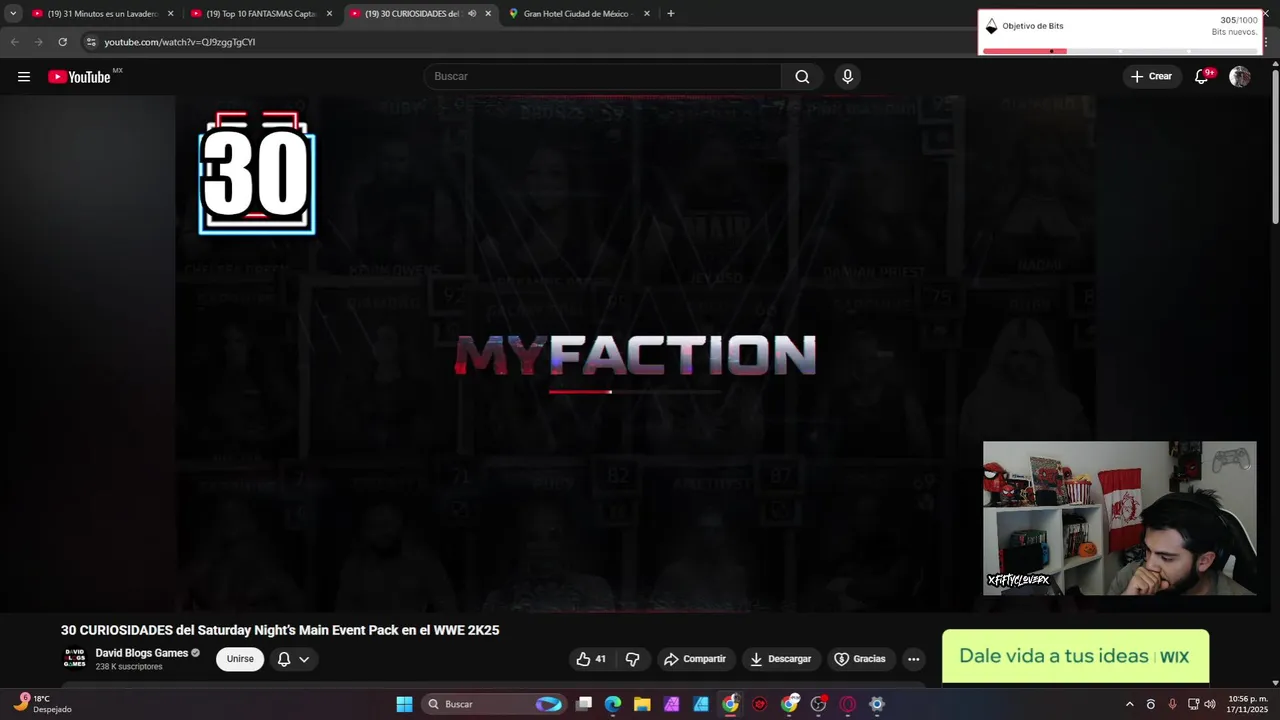
Task: Download the video with Descargar
Action: tap(781, 659)
